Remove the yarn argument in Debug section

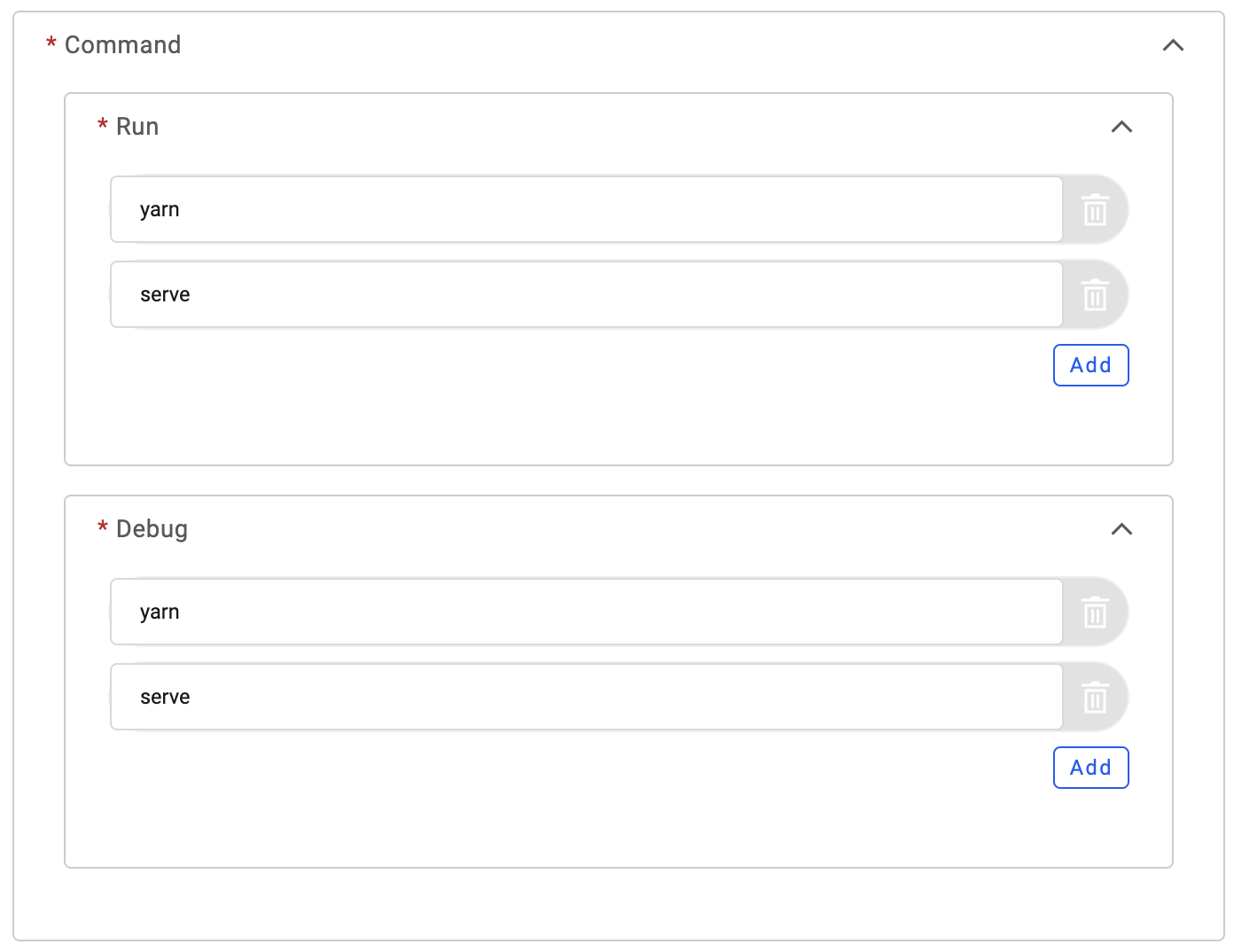[x=1096, y=613]
